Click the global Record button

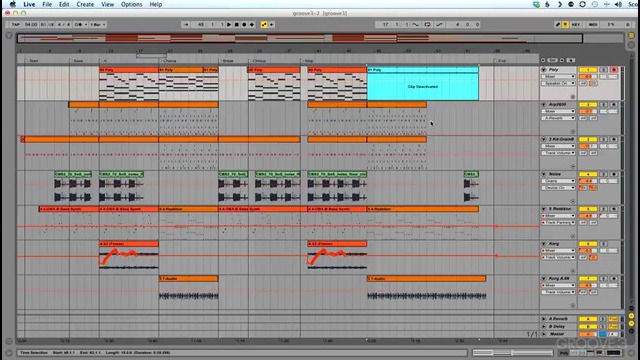pyautogui.click(x=244, y=24)
